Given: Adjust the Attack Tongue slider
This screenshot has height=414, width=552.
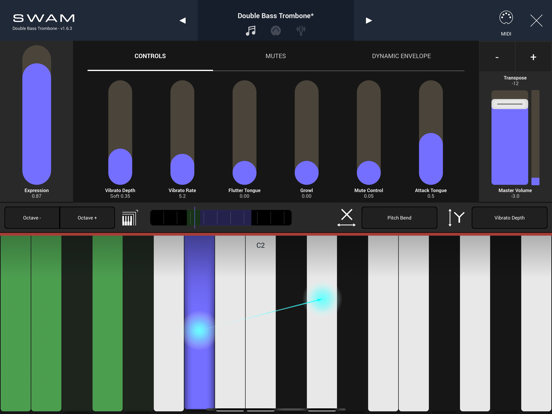Looking at the screenshot, I should pos(431,132).
